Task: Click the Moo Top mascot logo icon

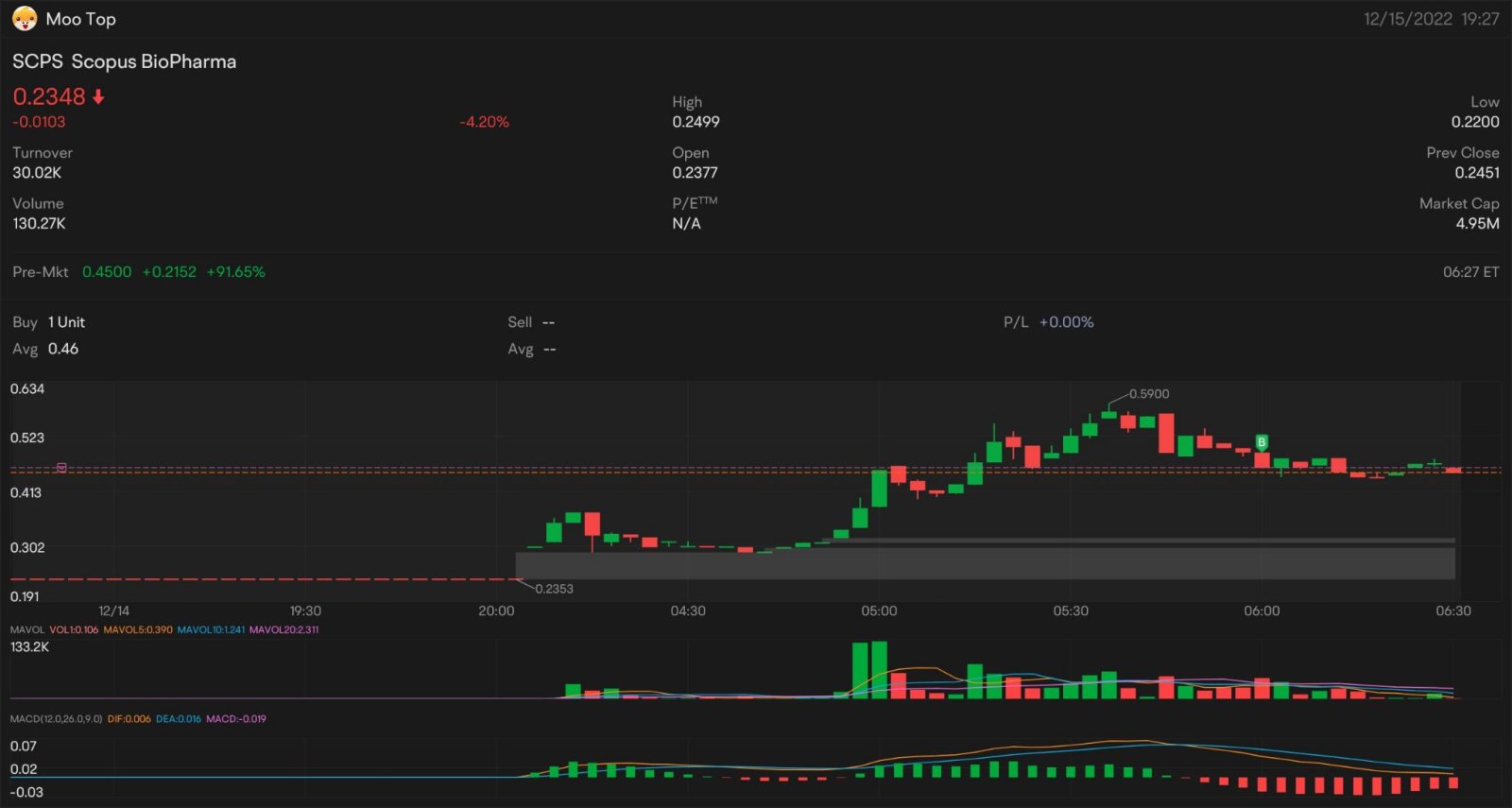Action: (25, 19)
